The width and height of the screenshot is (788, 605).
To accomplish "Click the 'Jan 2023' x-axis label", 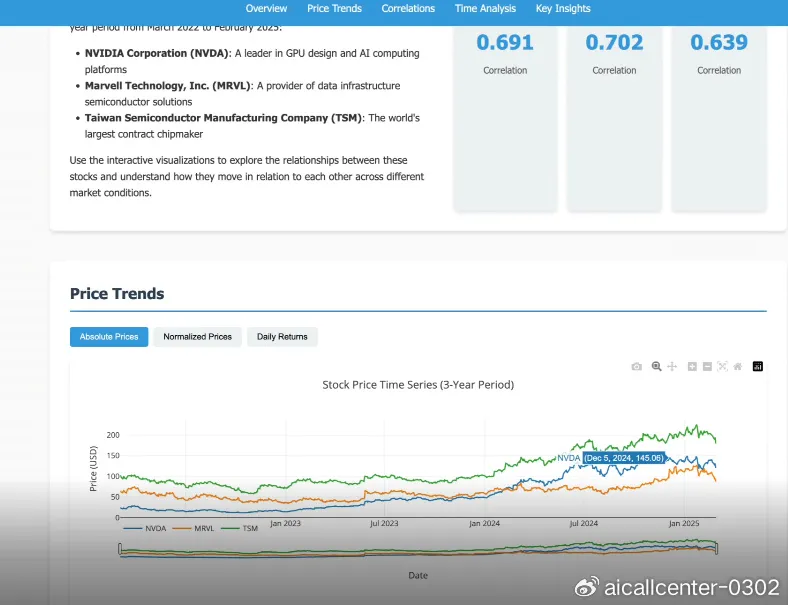I will (285, 524).
